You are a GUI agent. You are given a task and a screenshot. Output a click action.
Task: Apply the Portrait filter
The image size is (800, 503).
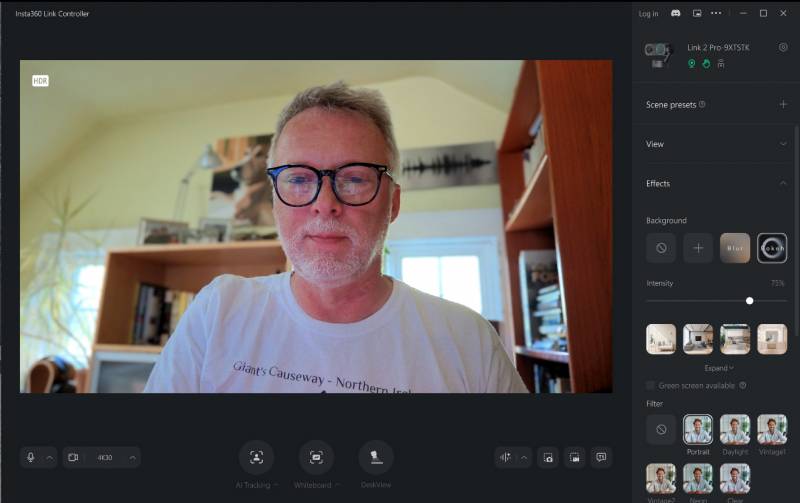(698, 430)
